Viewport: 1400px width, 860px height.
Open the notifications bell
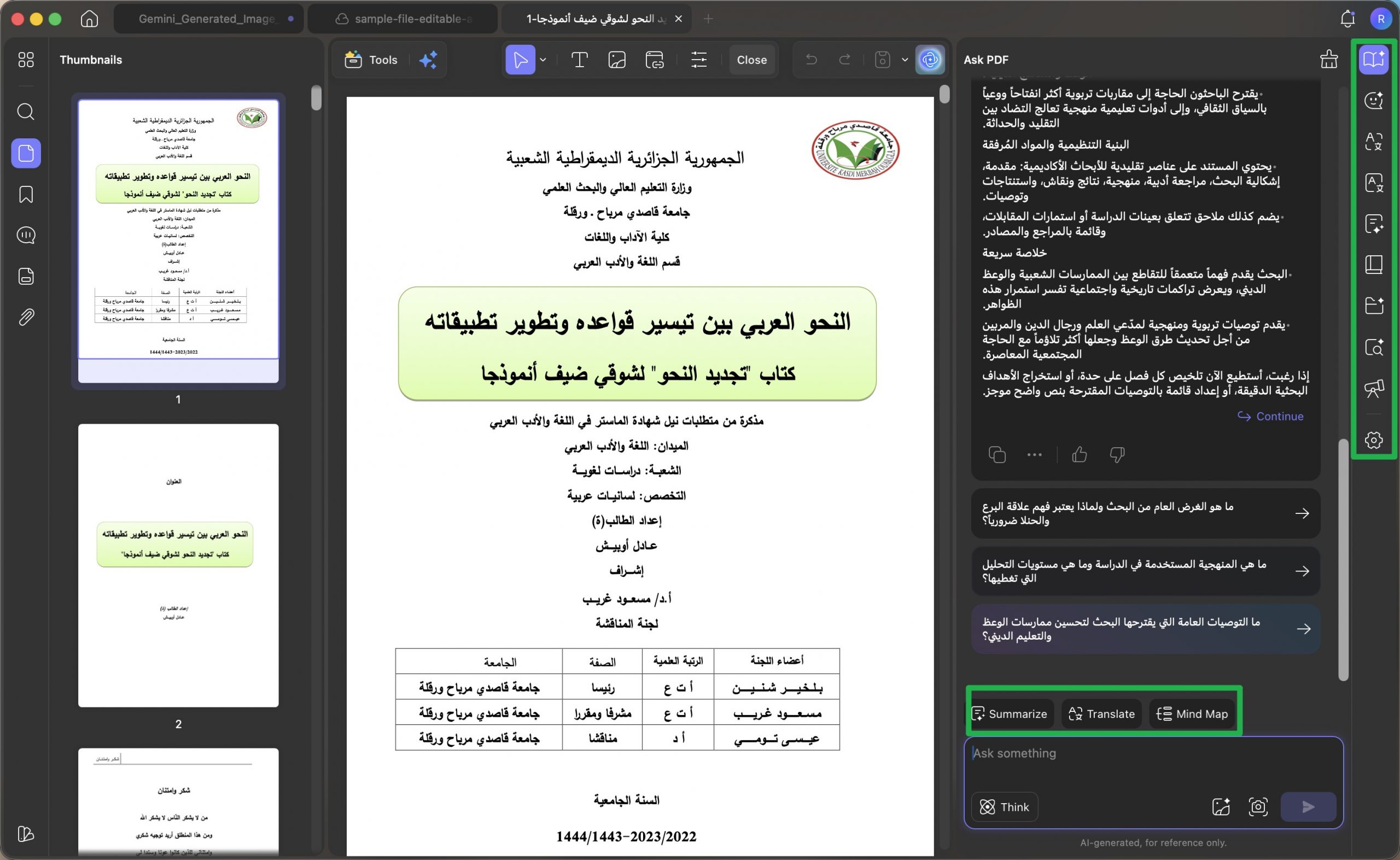[x=1347, y=19]
